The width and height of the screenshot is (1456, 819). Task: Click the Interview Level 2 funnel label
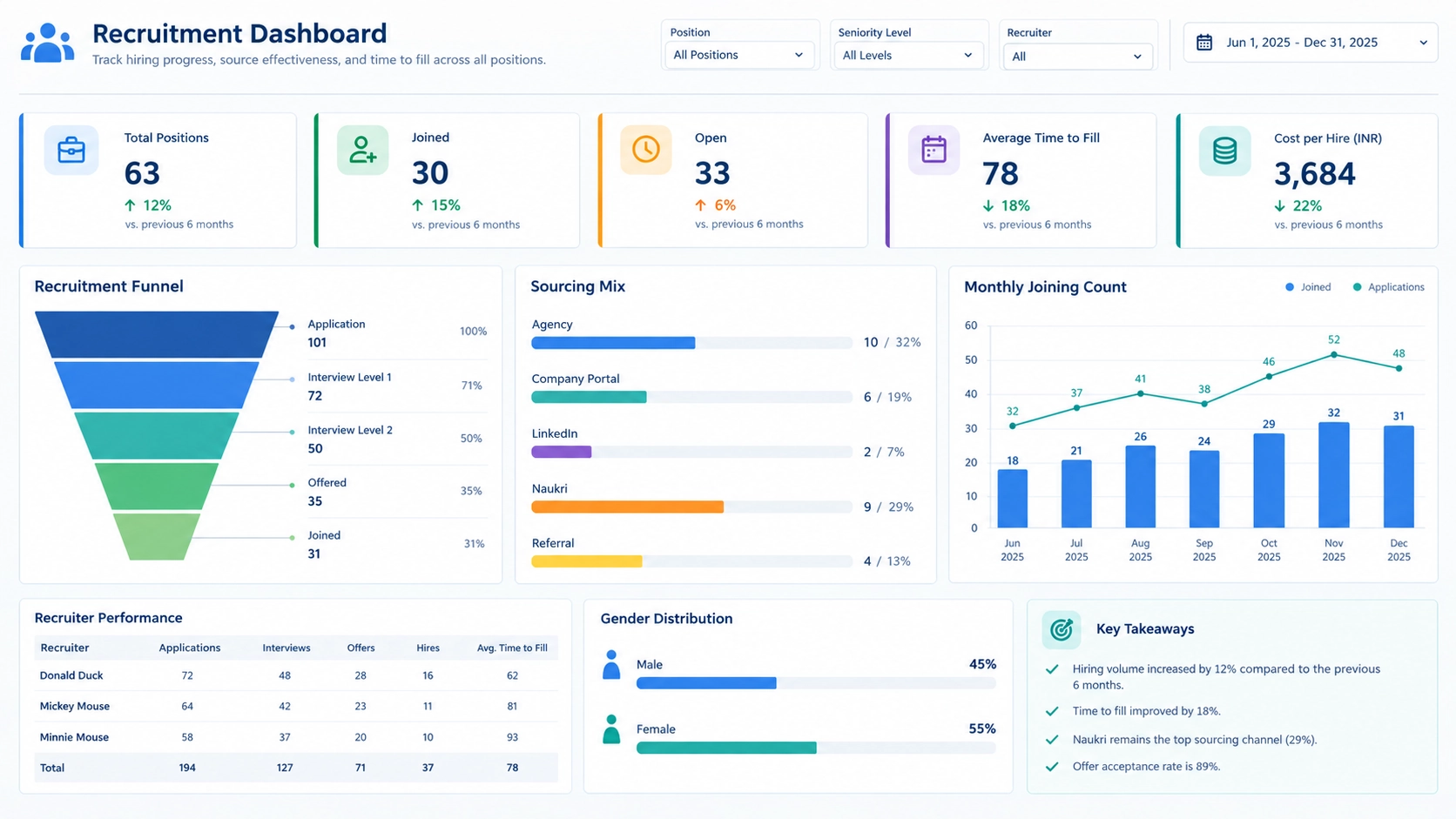pyautogui.click(x=350, y=430)
